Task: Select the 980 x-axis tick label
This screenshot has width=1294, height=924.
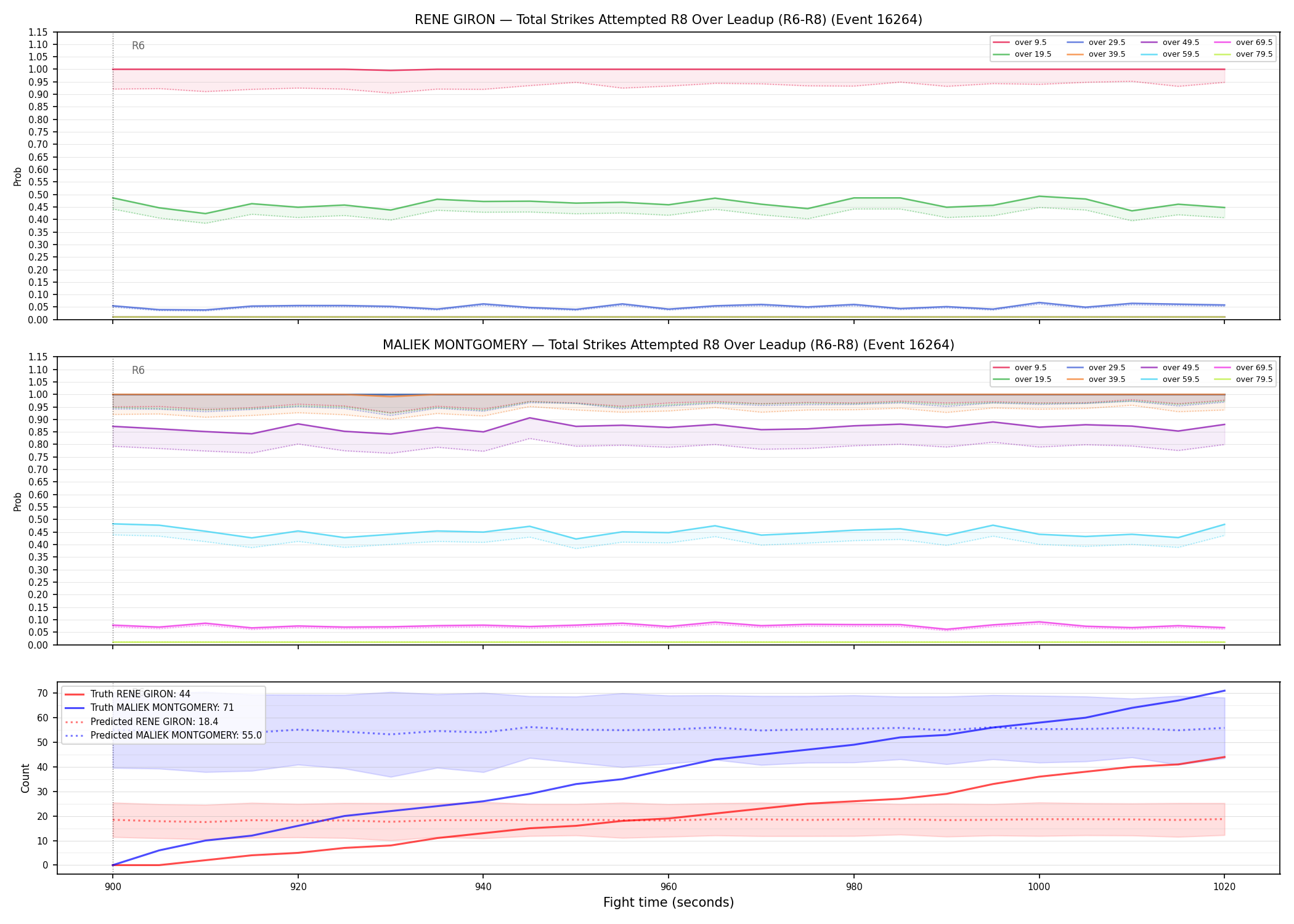Action: [854, 886]
